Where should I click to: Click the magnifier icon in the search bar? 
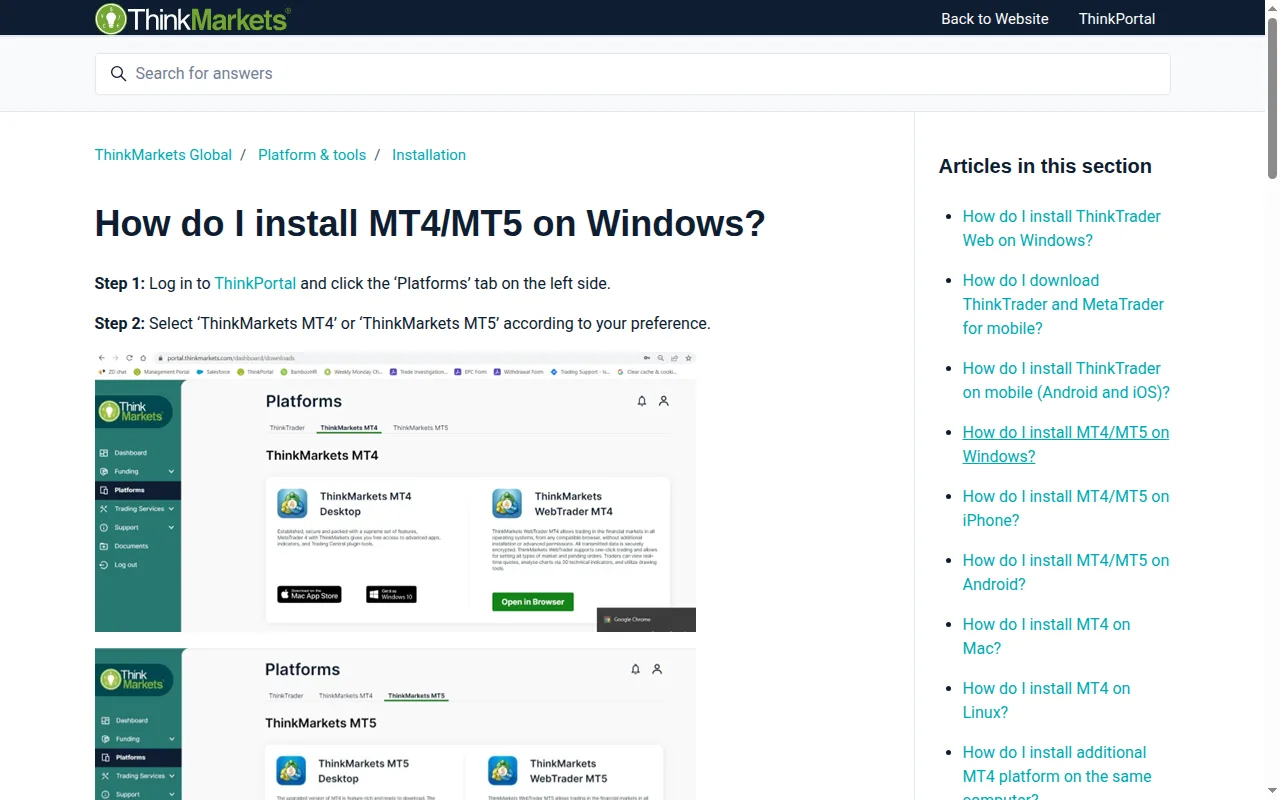[118, 74]
